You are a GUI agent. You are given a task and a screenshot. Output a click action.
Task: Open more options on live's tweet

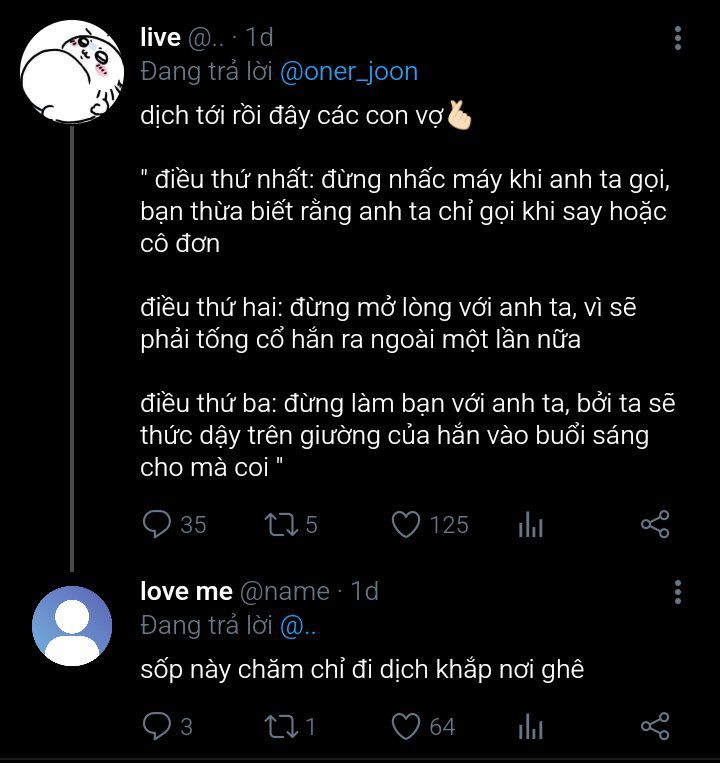[x=678, y=39]
